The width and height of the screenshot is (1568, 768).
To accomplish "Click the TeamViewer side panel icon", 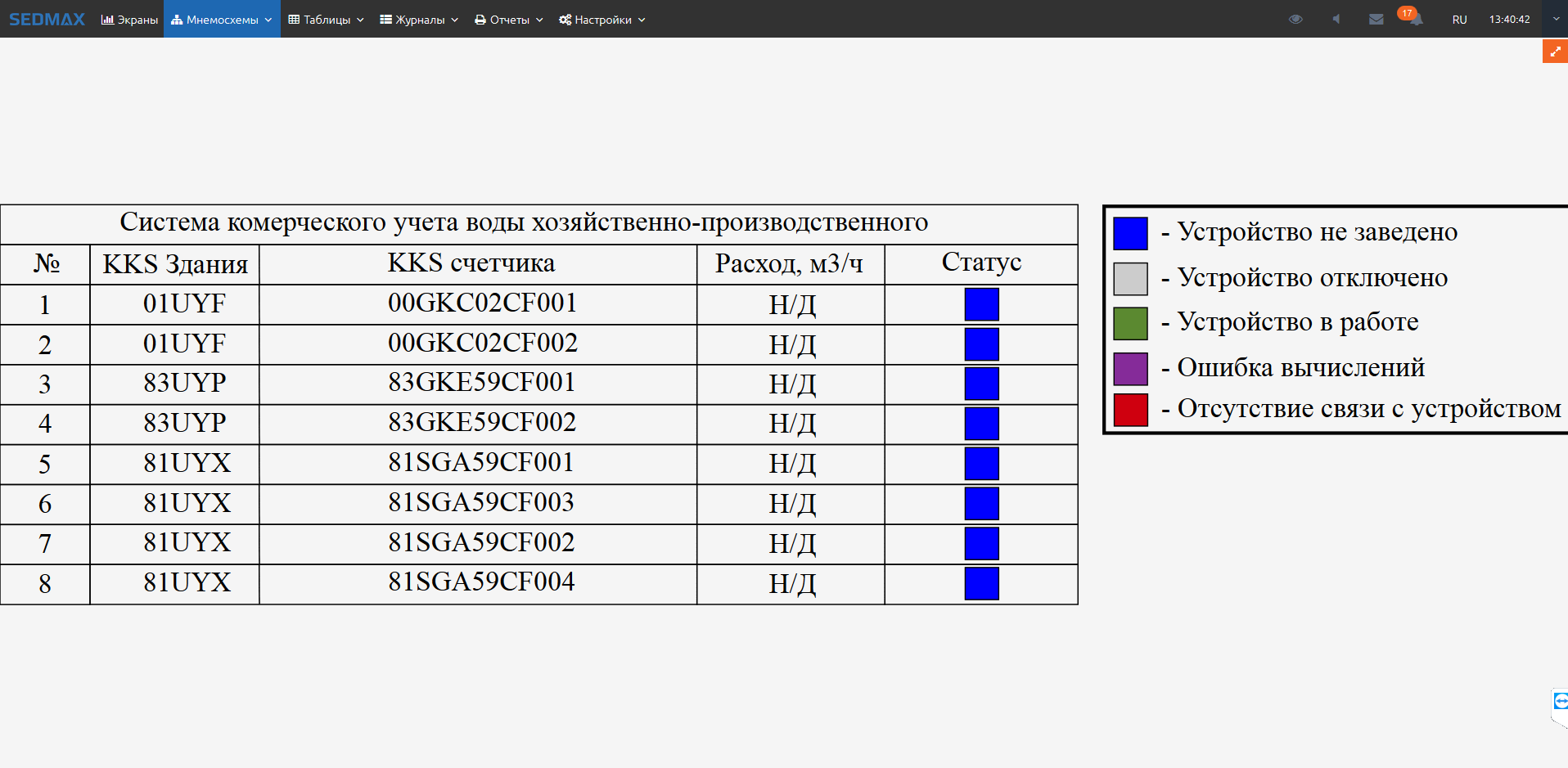I will coord(1560,701).
